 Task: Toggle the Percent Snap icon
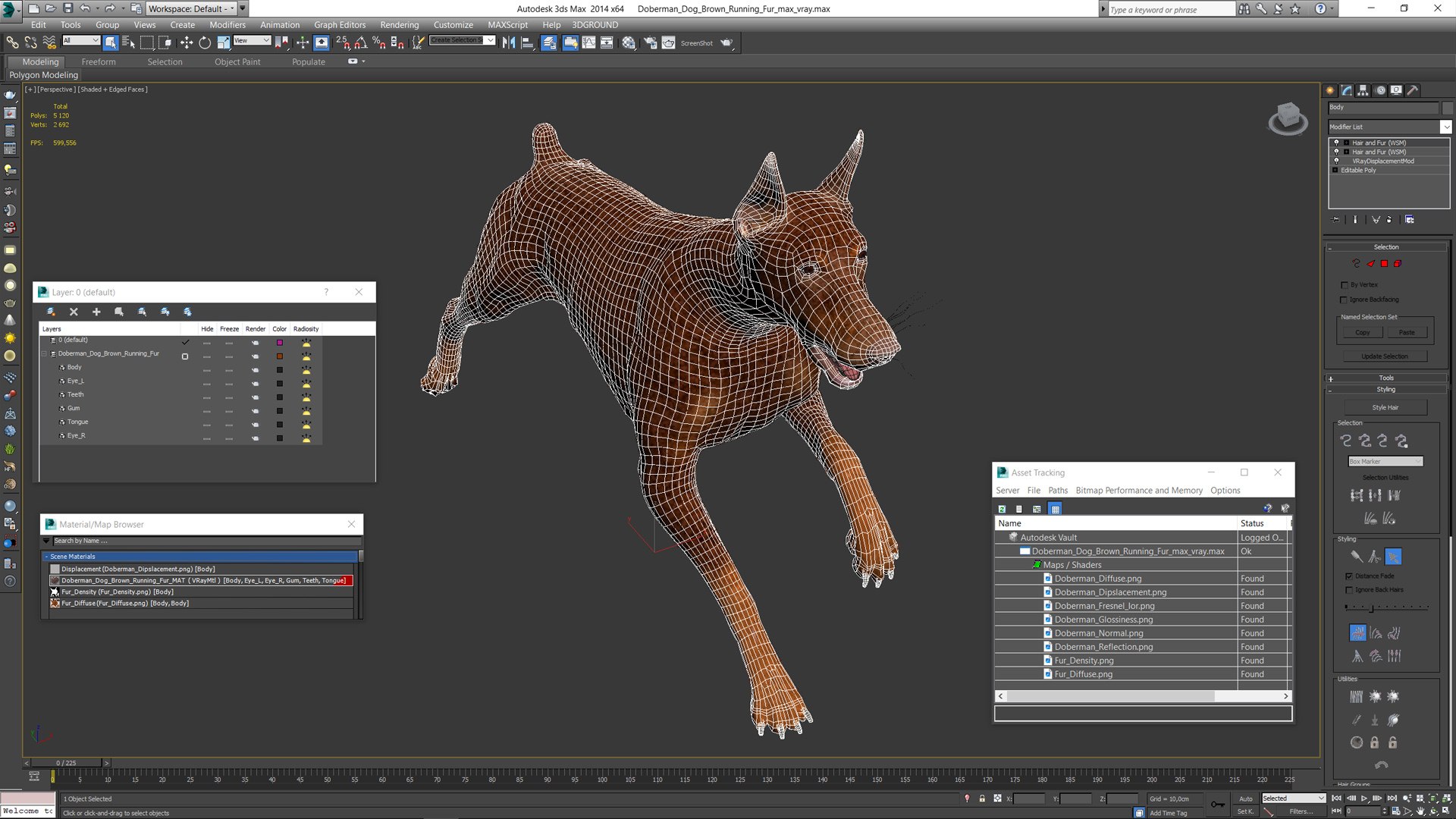click(x=378, y=42)
